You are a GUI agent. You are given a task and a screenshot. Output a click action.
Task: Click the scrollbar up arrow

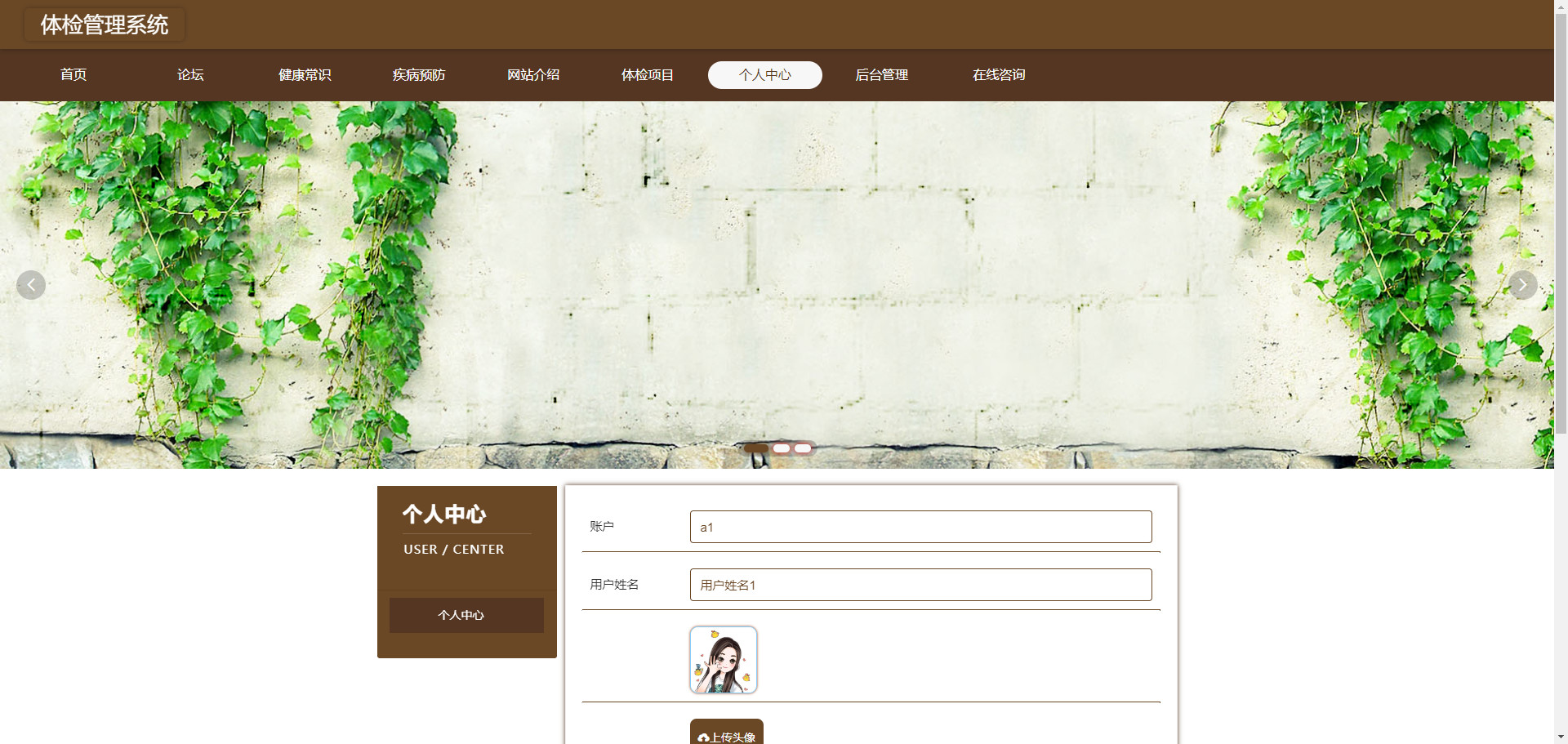pyautogui.click(x=1561, y=7)
